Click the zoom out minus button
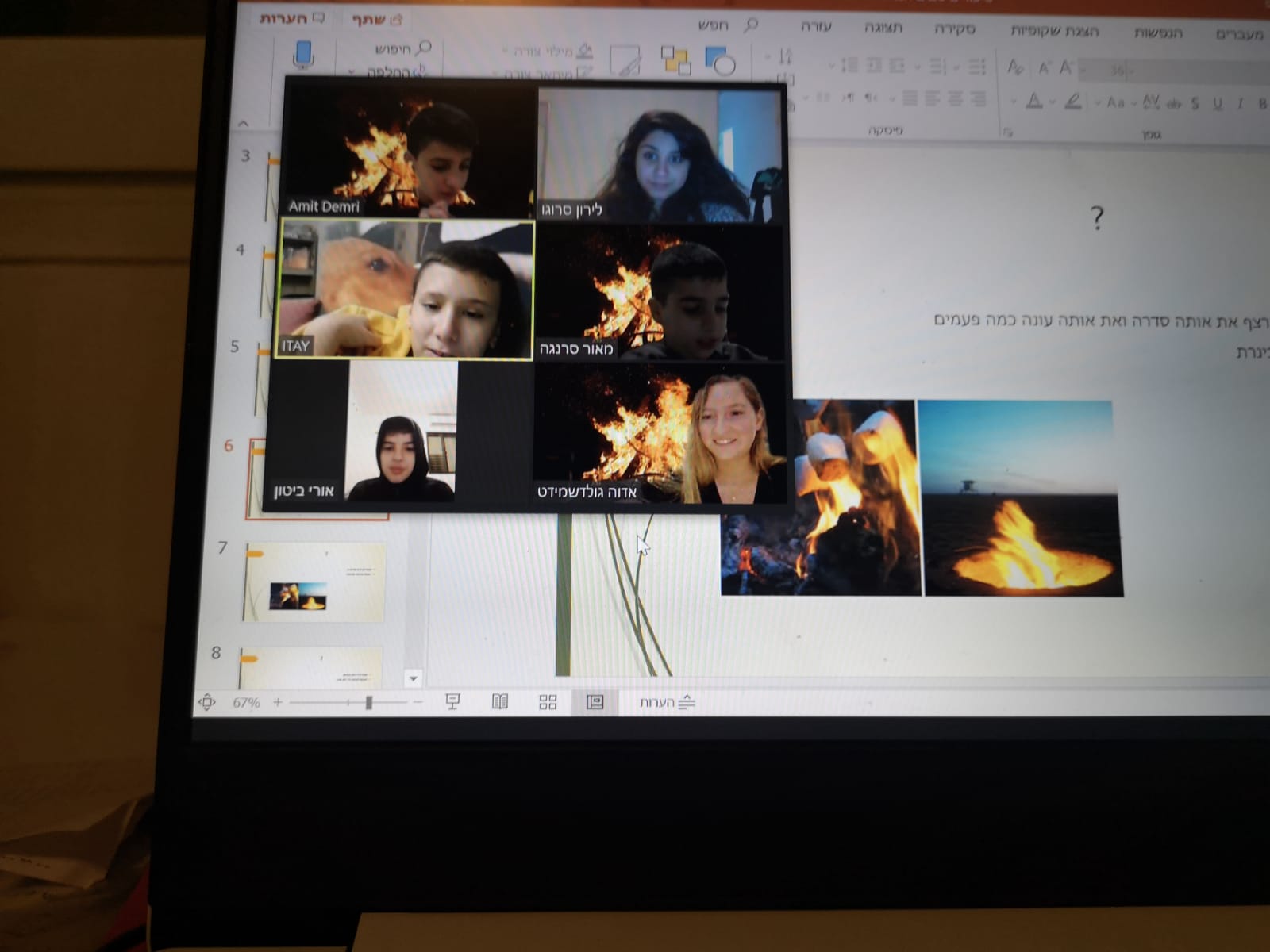 [x=418, y=702]
